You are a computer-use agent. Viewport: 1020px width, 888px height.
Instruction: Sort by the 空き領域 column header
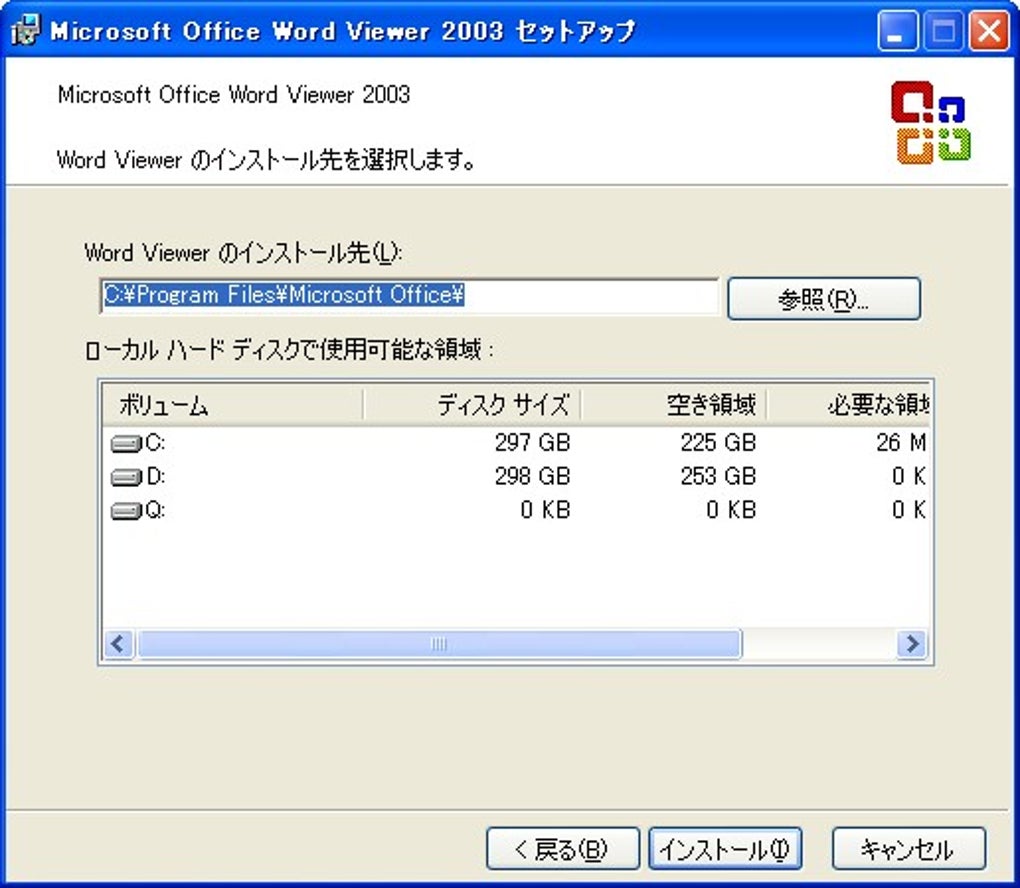[673, 405]
